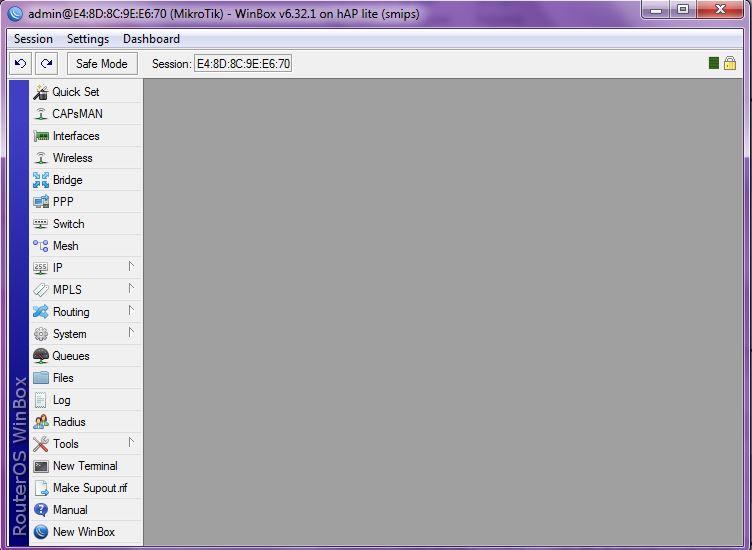Expand the MPLS submenu arrow

click(131, 289)
